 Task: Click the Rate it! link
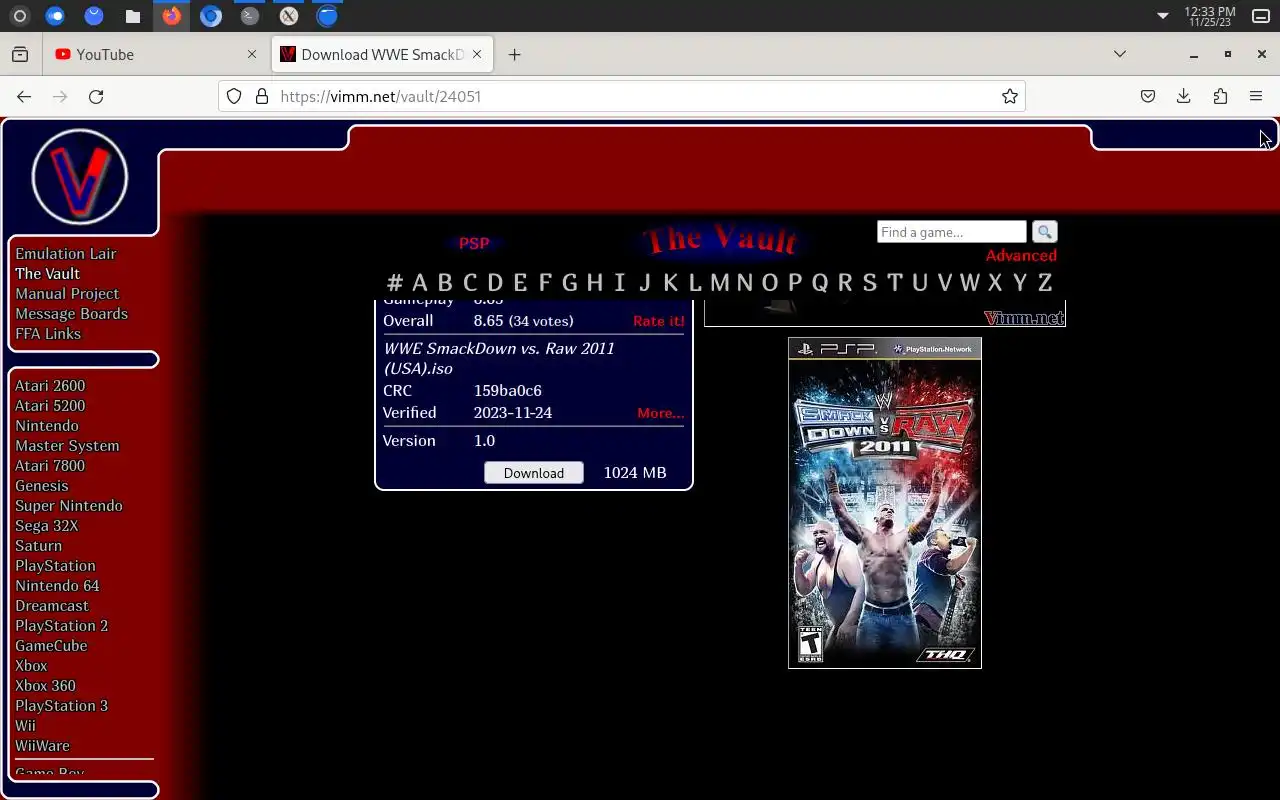[659, 321]
